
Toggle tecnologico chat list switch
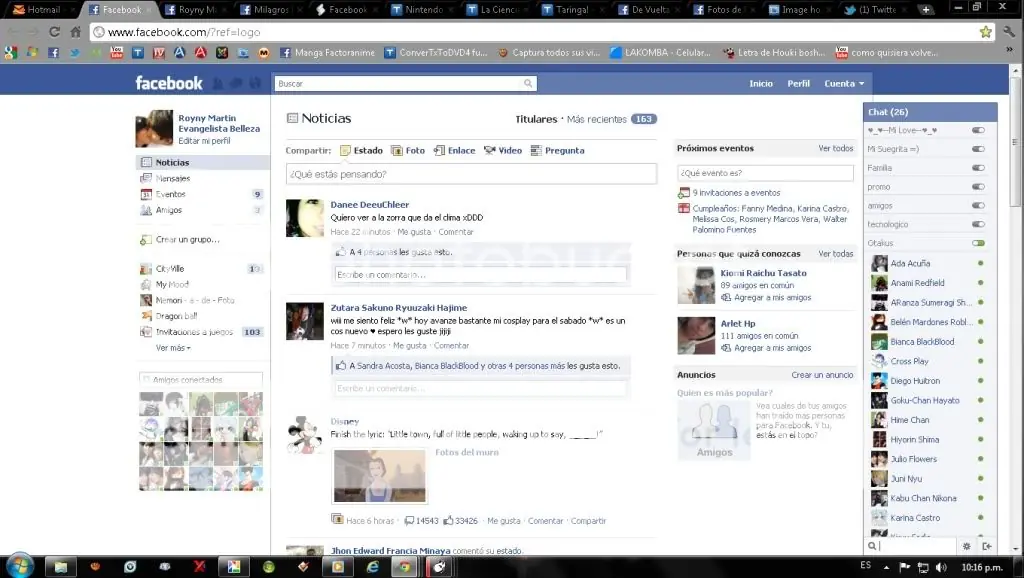[x=978, y=224]
